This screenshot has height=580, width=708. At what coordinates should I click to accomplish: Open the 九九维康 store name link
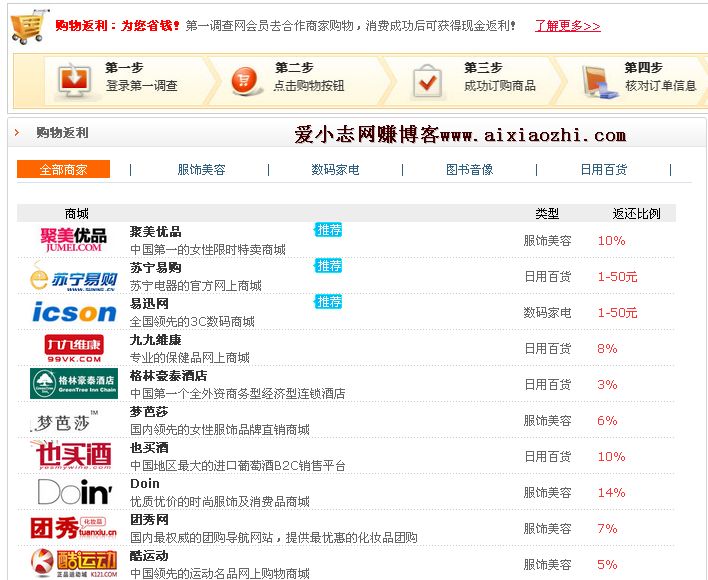(x=155, y=340)
